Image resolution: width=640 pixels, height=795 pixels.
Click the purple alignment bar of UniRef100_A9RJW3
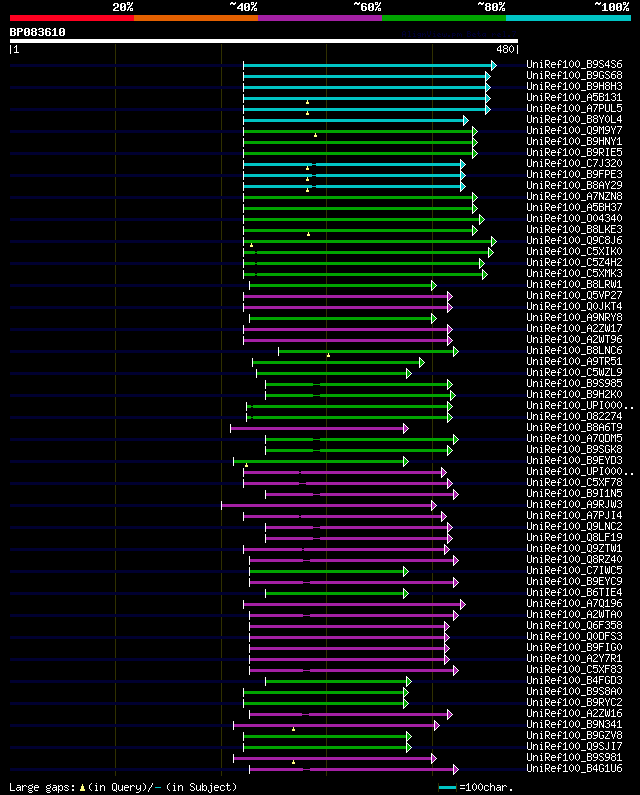[x=329, y=505]
